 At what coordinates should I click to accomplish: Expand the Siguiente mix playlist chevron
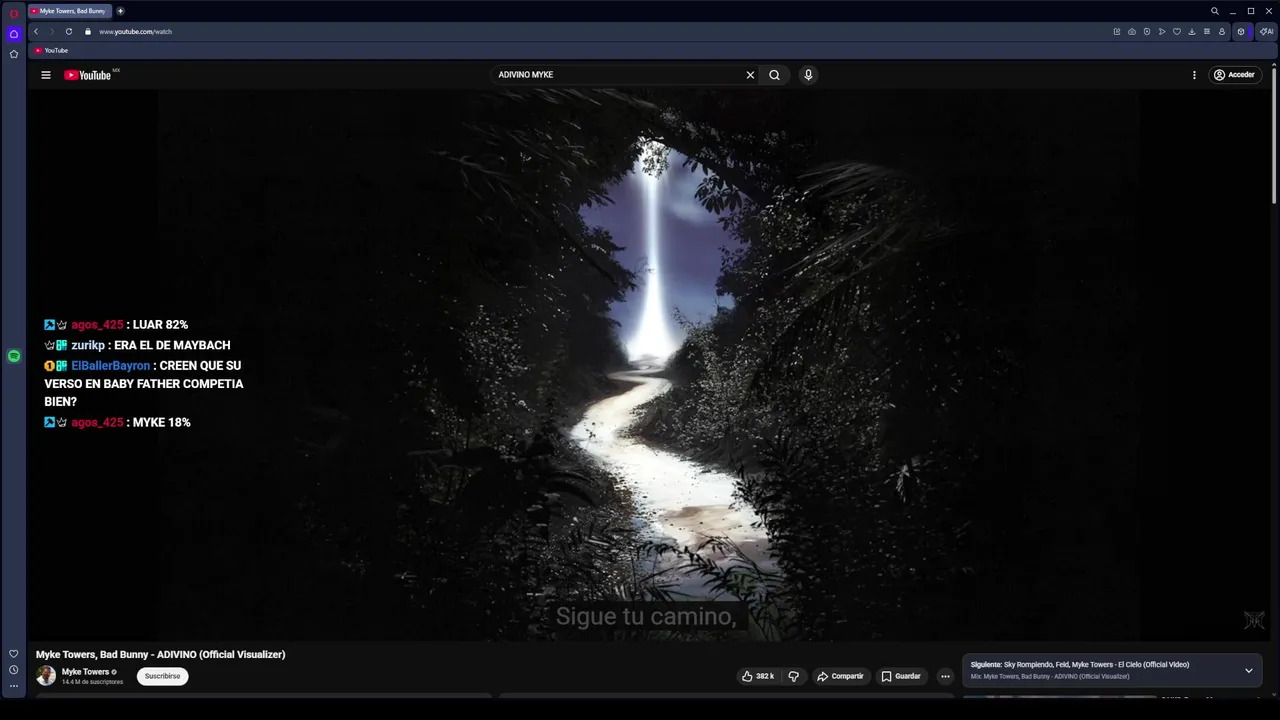coord(1248,670)
